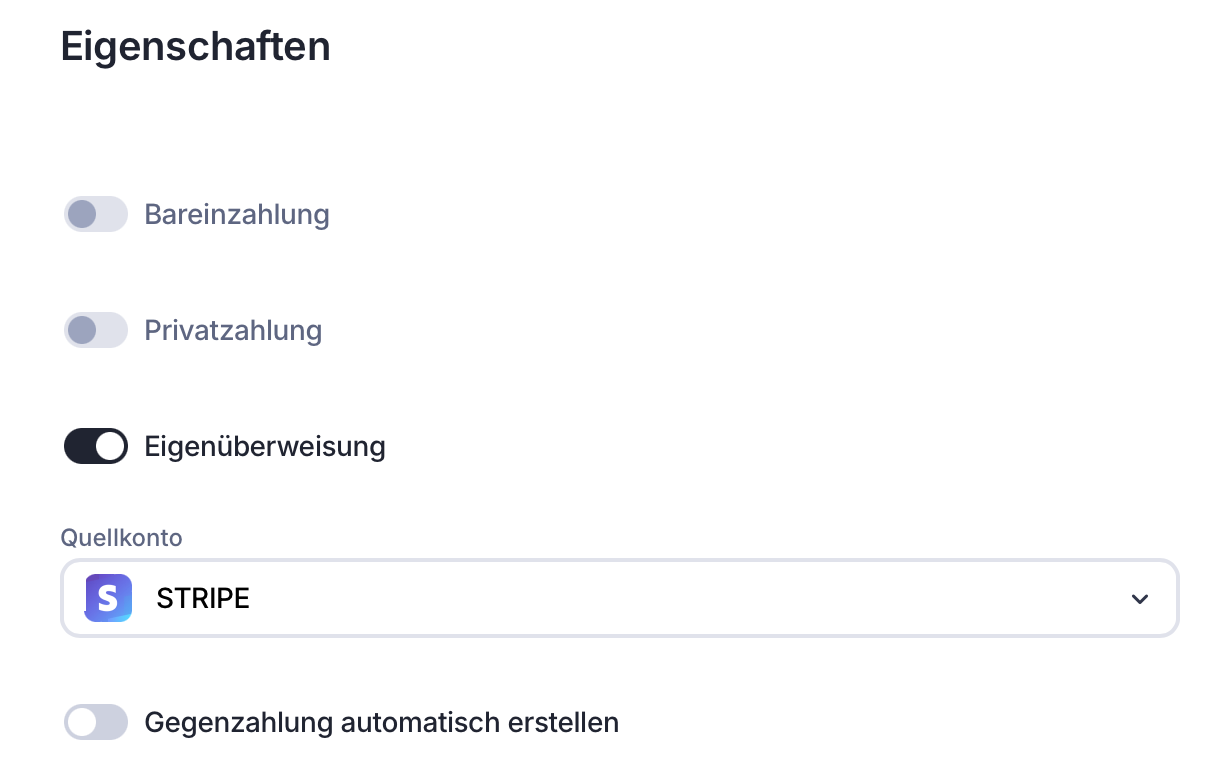Toggle Gegenzahlung automatisch erstellen on
Screen dimensions: 1224x772
click(96, 722)
